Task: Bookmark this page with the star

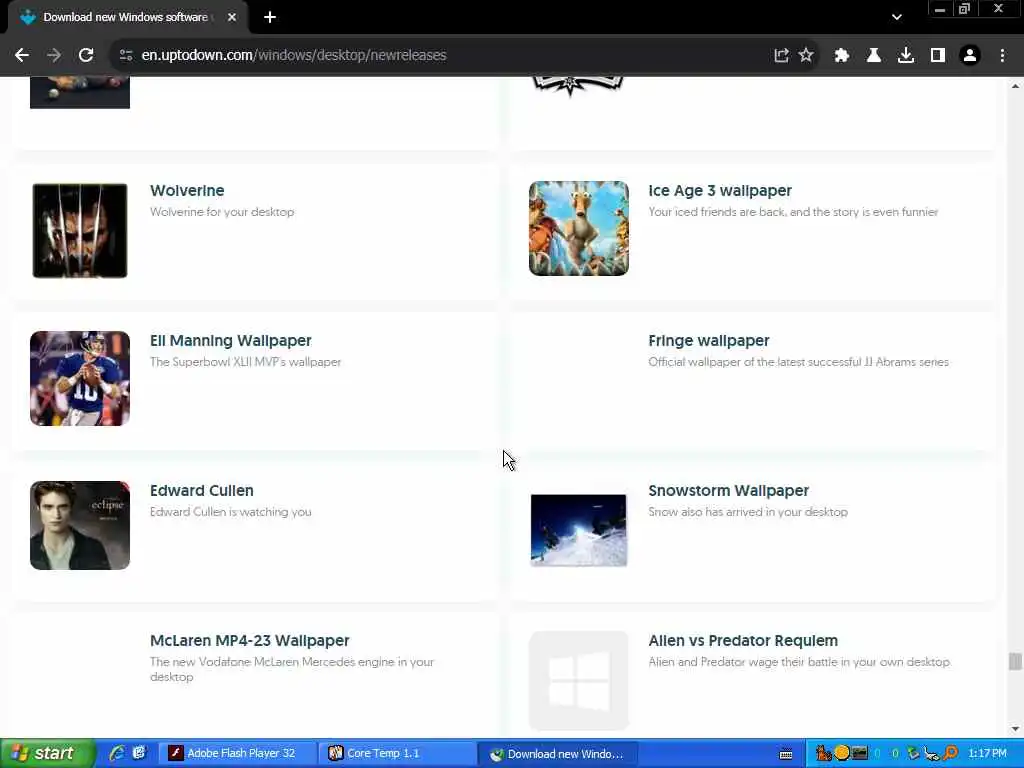Action: [806, 56]
